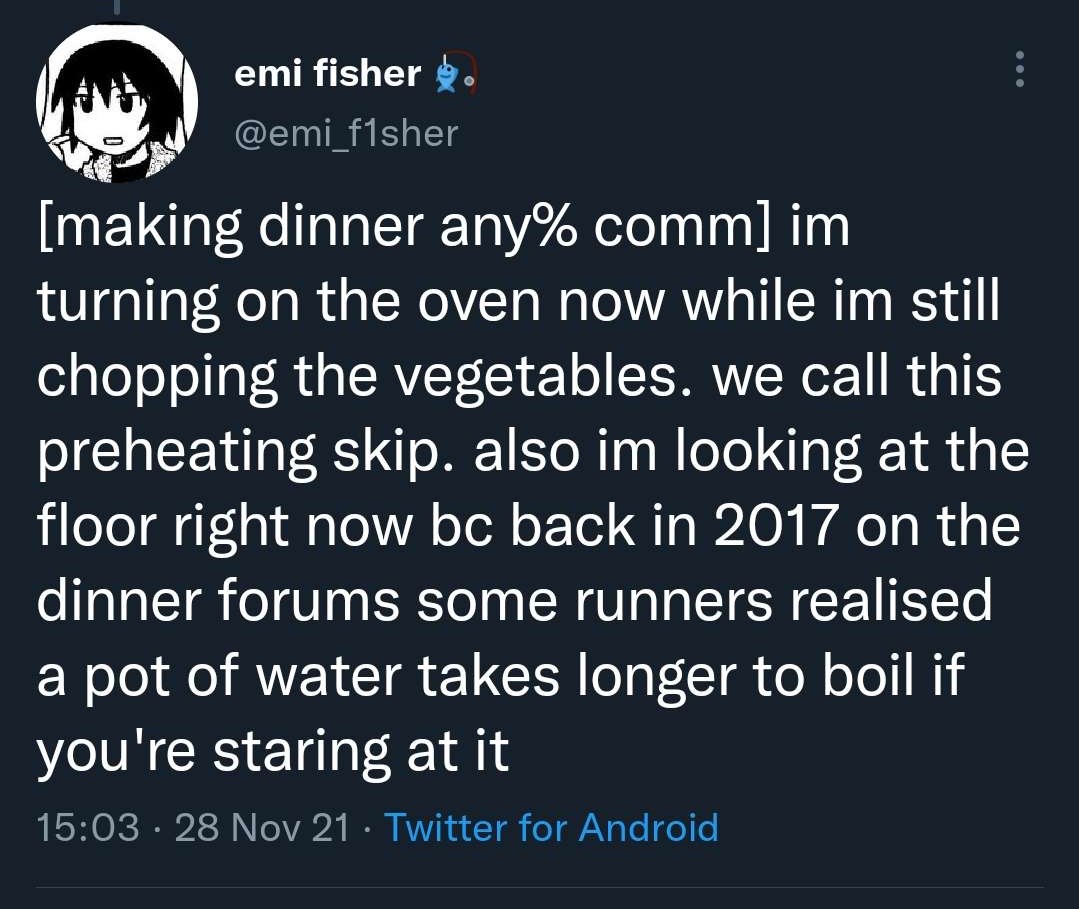Open the "Twitter for Android" source link
This screenshot has width=1079, height=909.
coord(551,828)
